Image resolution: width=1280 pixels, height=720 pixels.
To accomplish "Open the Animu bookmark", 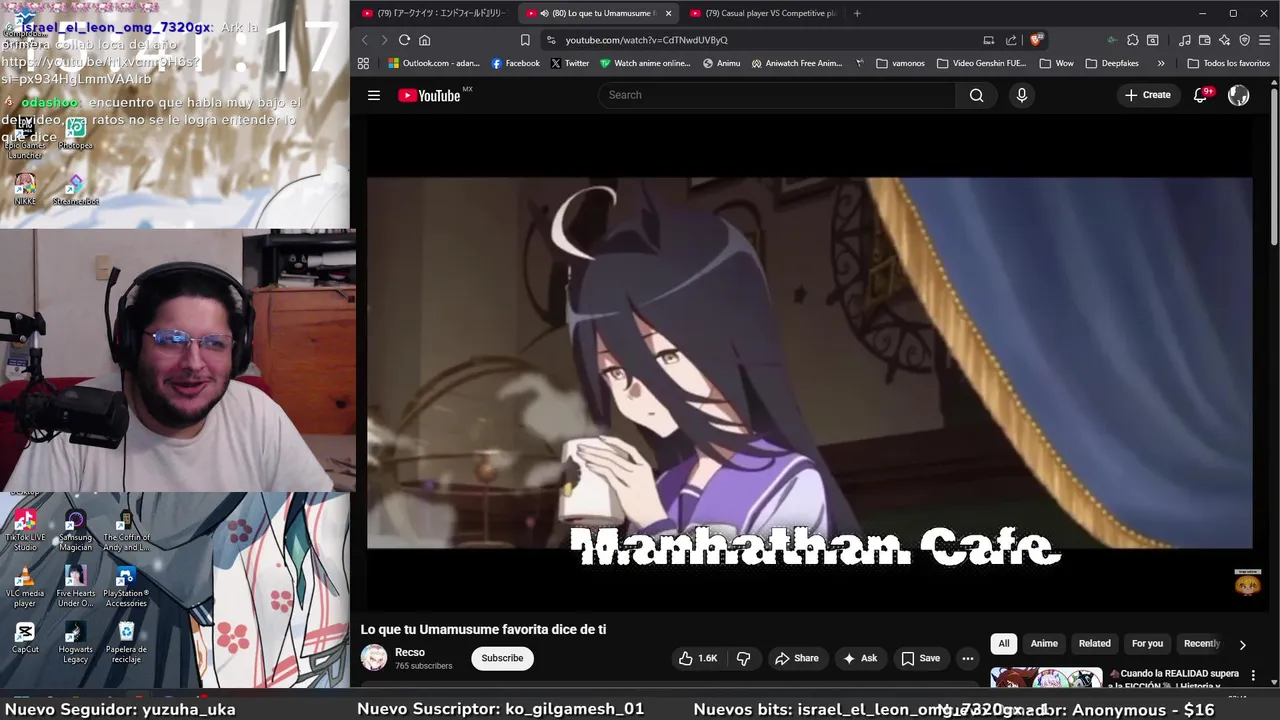I will pyautogui.click(x=721, y=63).
